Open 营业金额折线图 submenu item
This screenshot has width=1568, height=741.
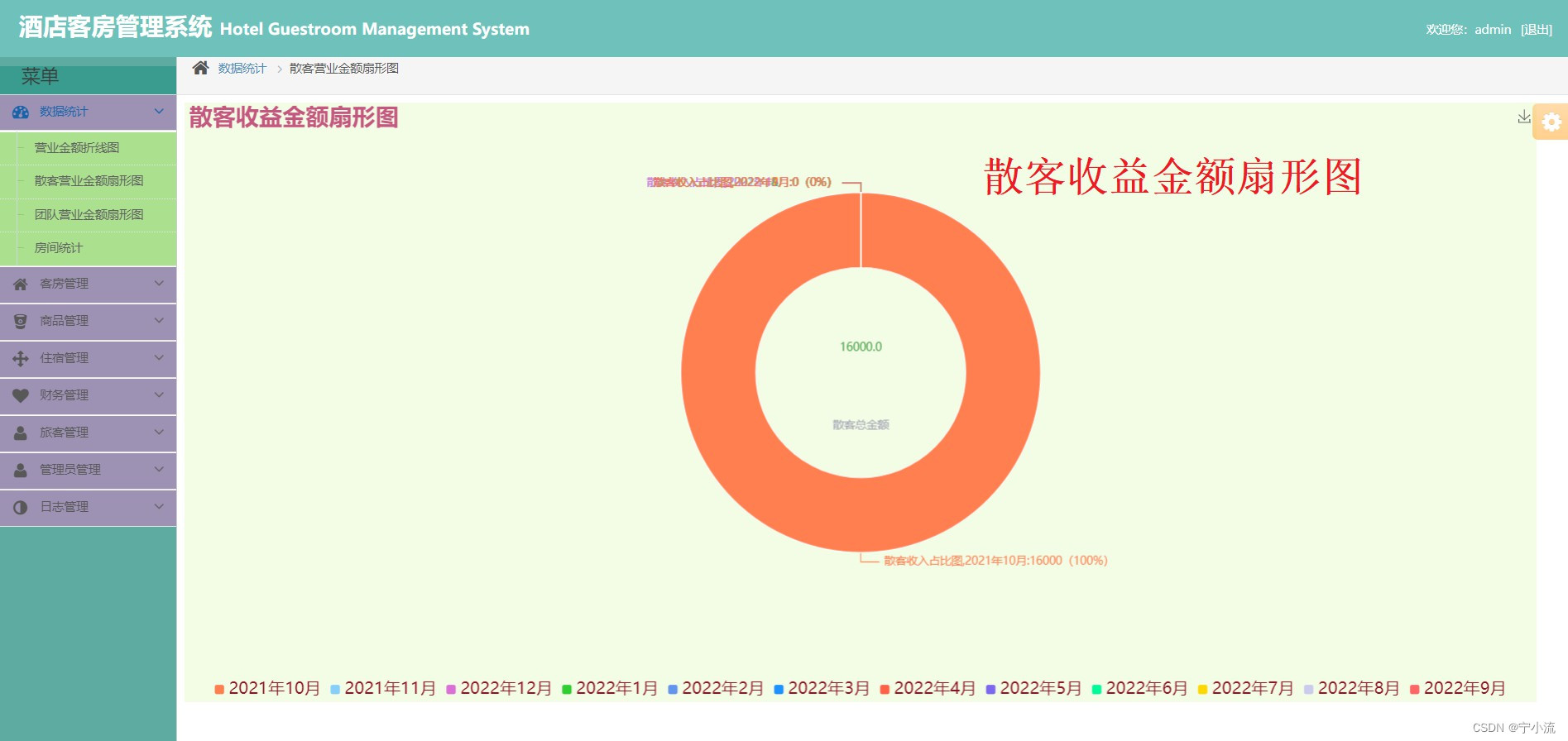point(77,147)
